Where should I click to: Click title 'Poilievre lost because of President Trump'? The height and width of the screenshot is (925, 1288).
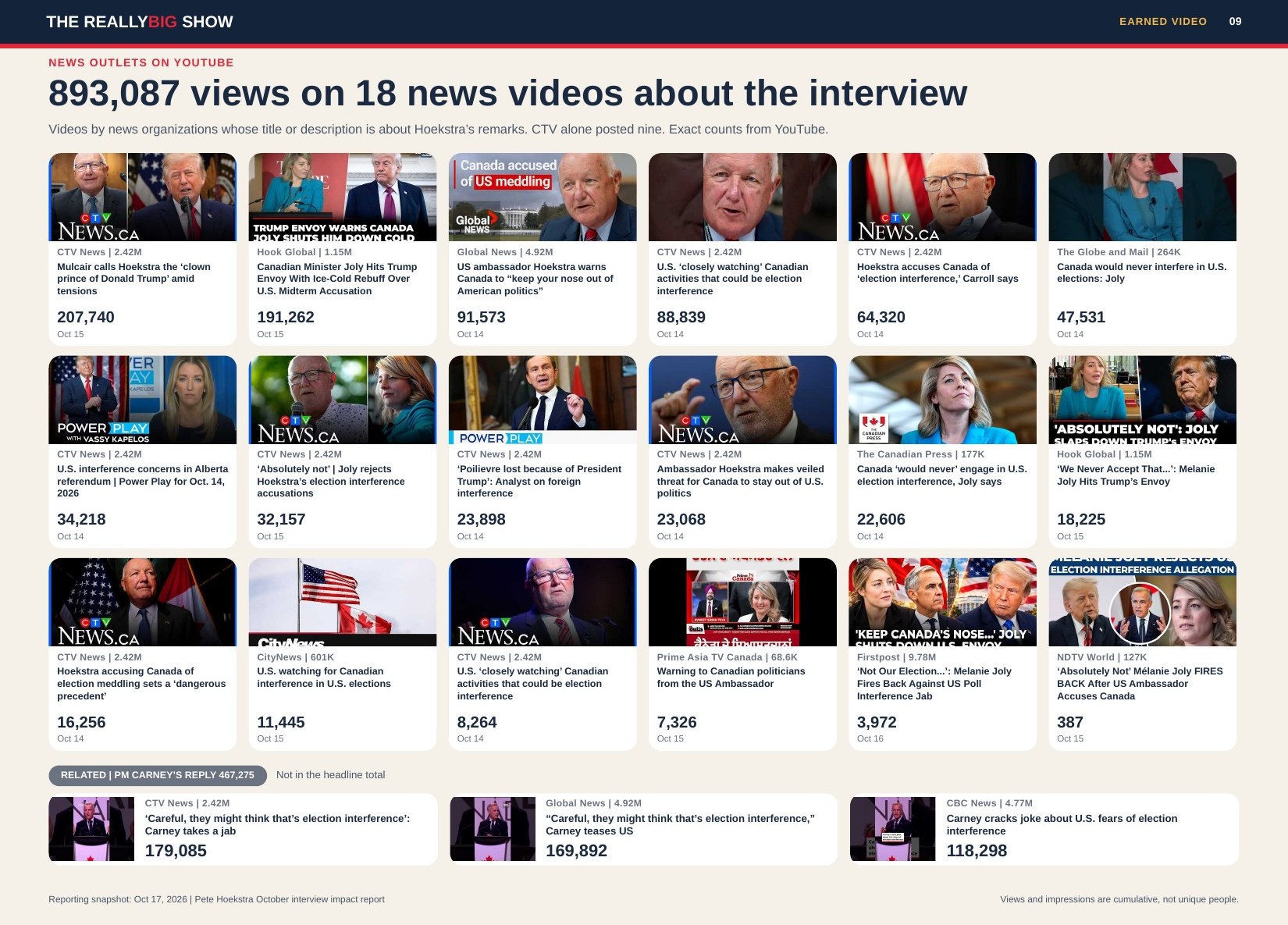click(539, 481)
